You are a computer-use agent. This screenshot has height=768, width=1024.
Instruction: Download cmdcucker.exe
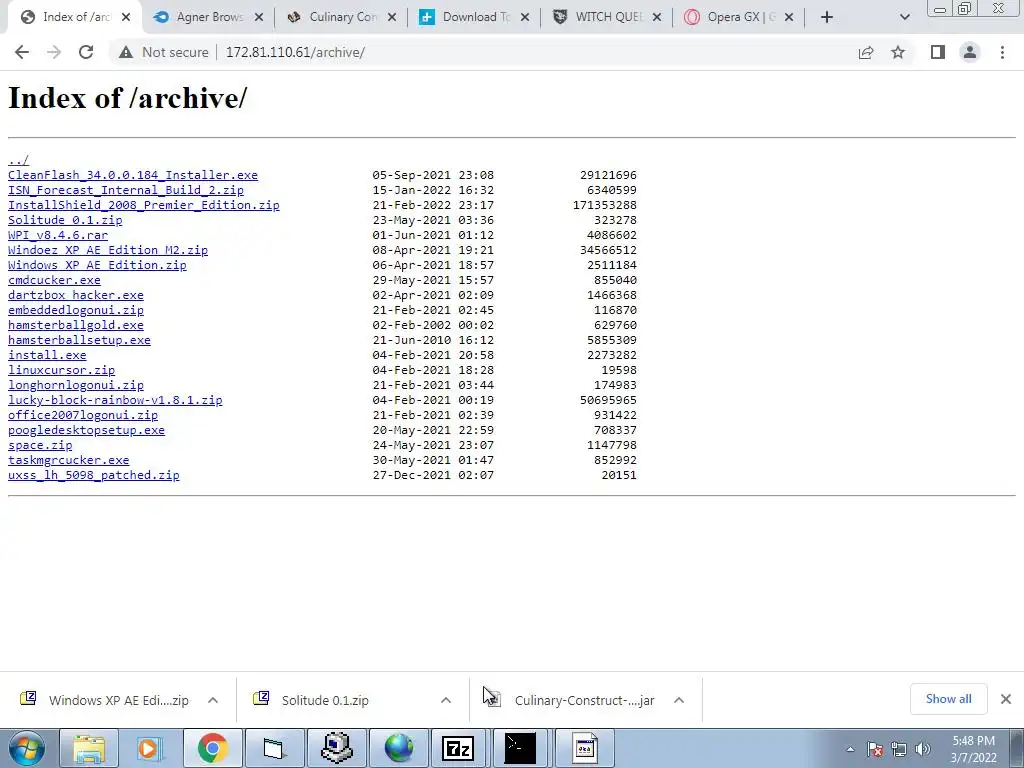coord(54,280)
